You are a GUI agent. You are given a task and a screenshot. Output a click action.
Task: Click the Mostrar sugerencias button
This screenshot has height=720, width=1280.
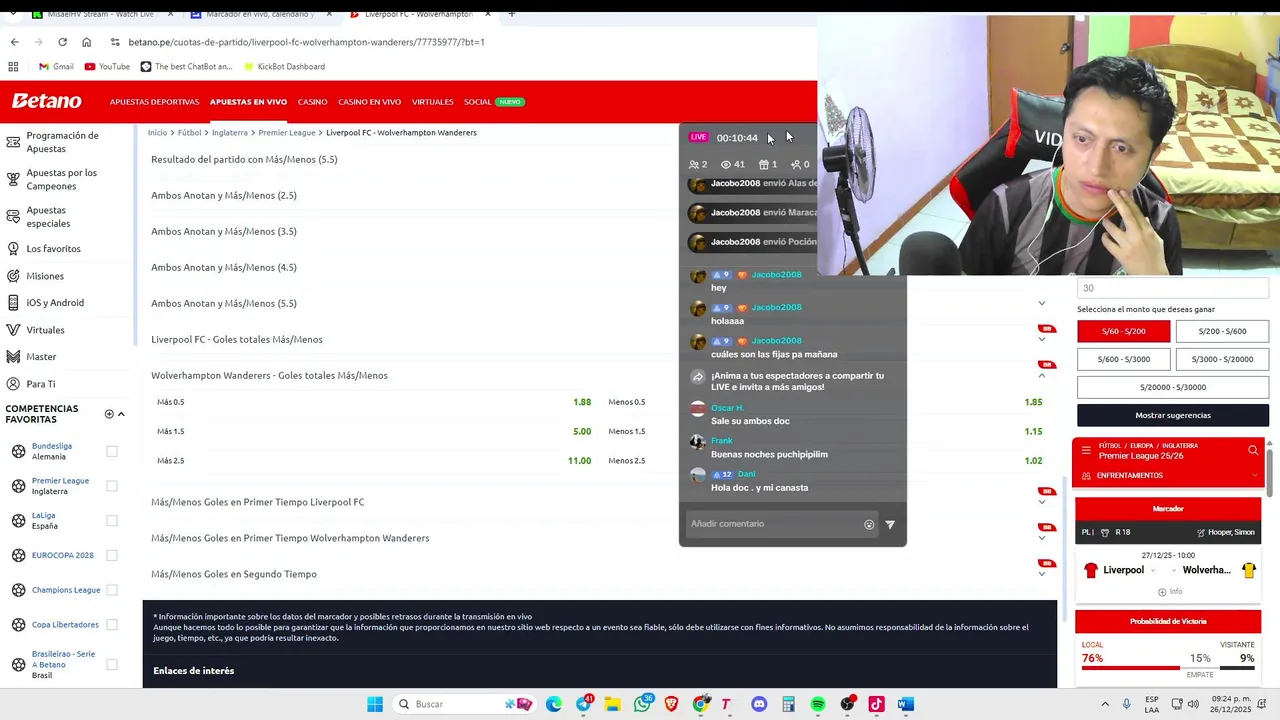click(1173, 415)
